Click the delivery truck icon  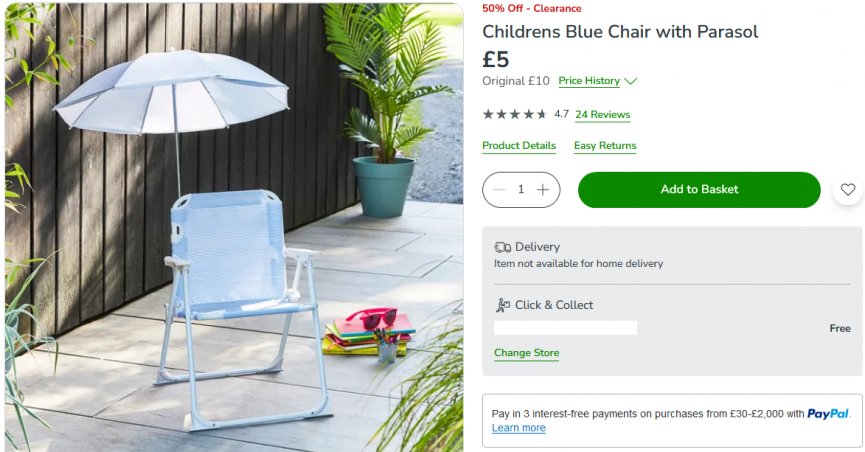point(502,247)
